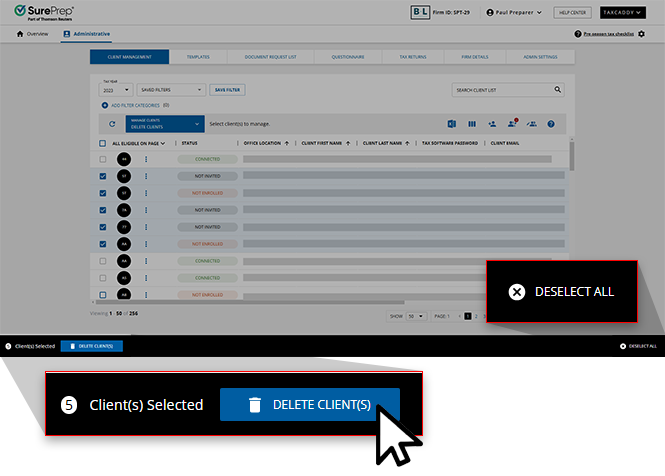Open the Questionnaire tab
This screenshot has width=665, height=476.
click(348, 57)
